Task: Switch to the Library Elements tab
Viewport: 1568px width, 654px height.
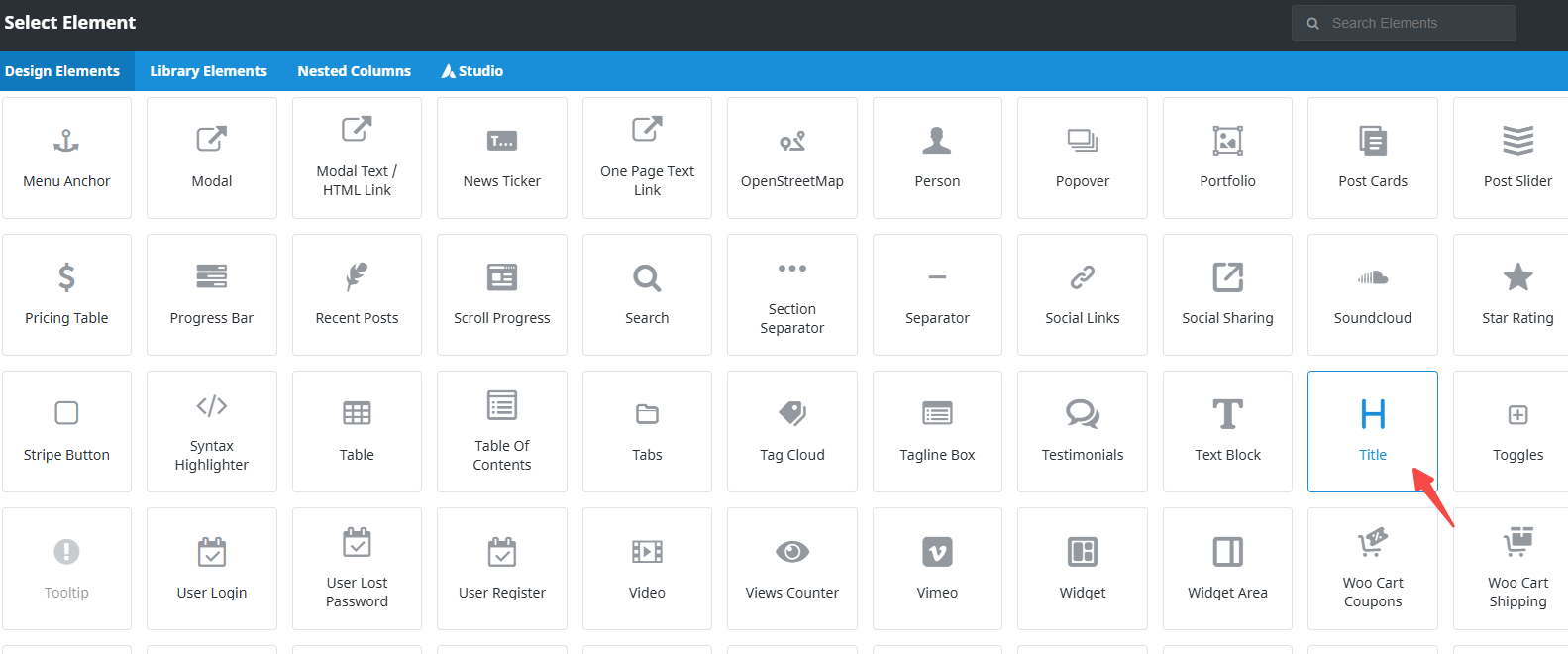Action: 208,71
